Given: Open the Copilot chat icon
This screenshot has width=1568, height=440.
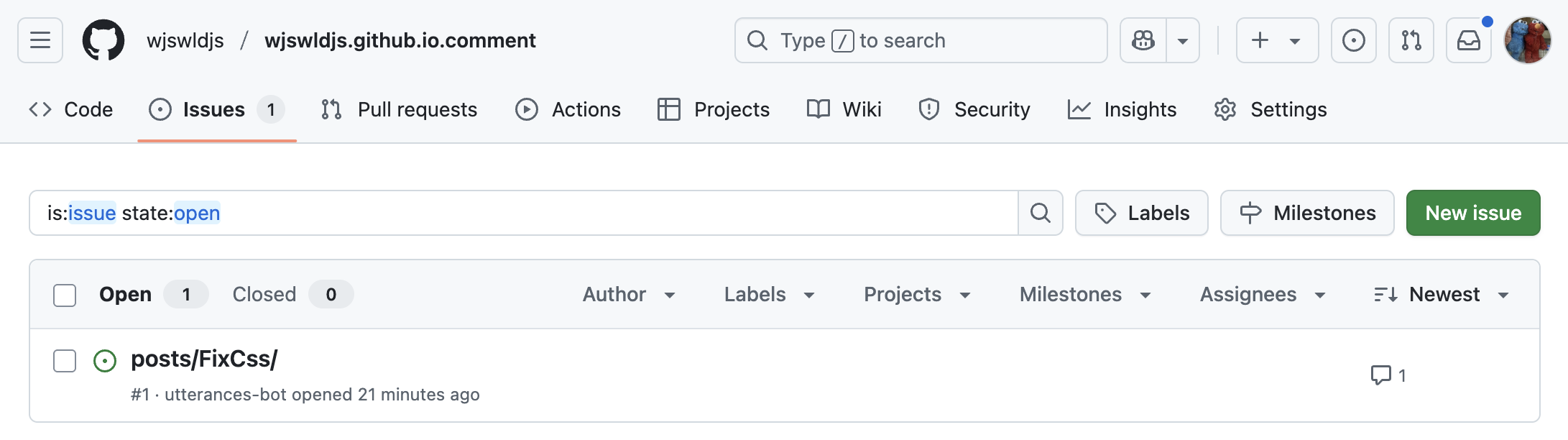Looking at the screenshot, I should (x=1143, y=40).
